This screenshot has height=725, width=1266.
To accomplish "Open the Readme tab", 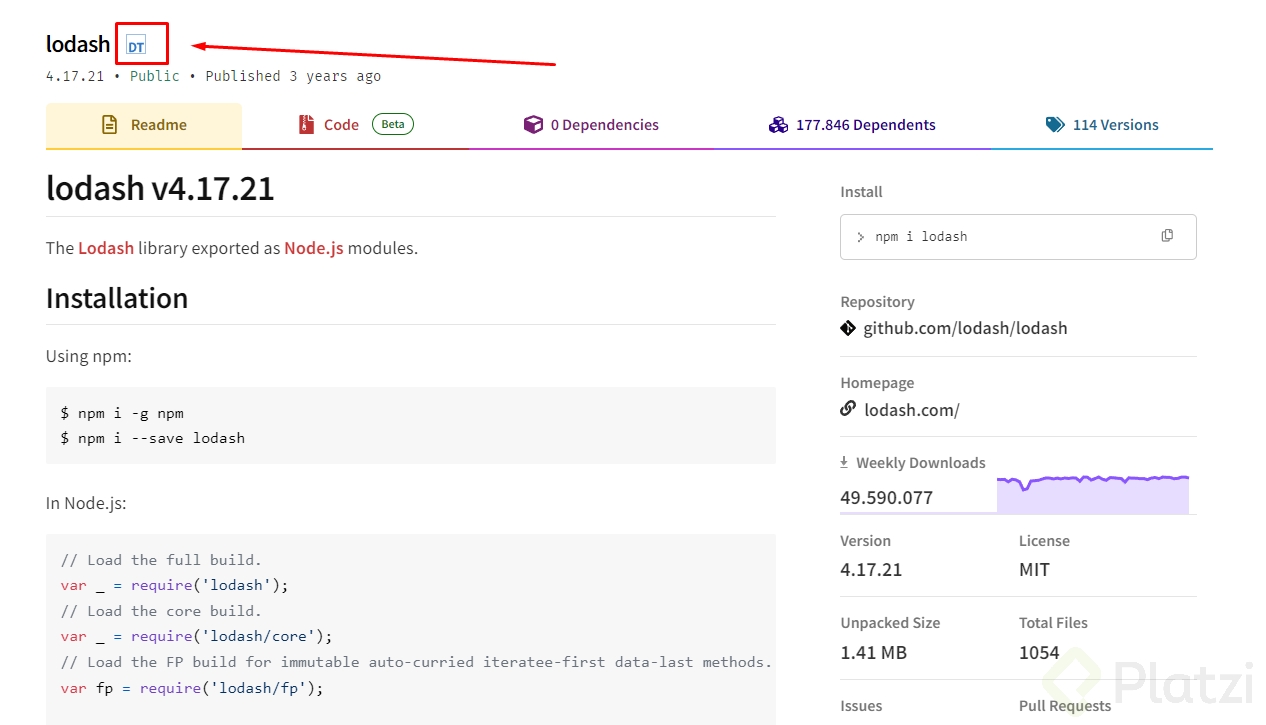I will click(x=158, y=125).
